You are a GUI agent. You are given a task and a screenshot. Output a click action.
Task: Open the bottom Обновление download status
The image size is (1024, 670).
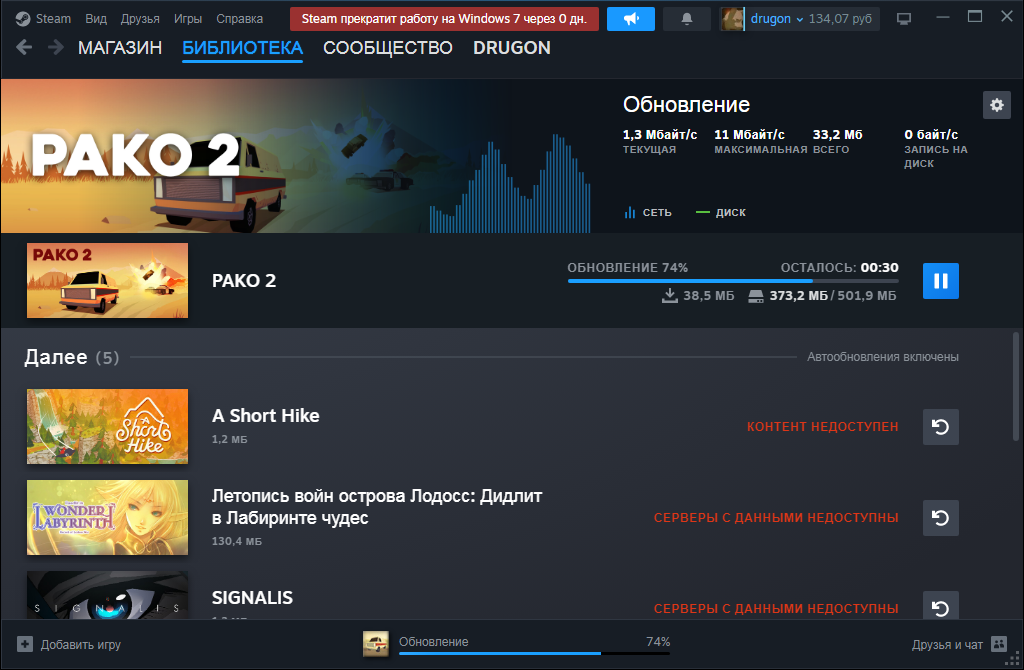click(x=434, y=641)
